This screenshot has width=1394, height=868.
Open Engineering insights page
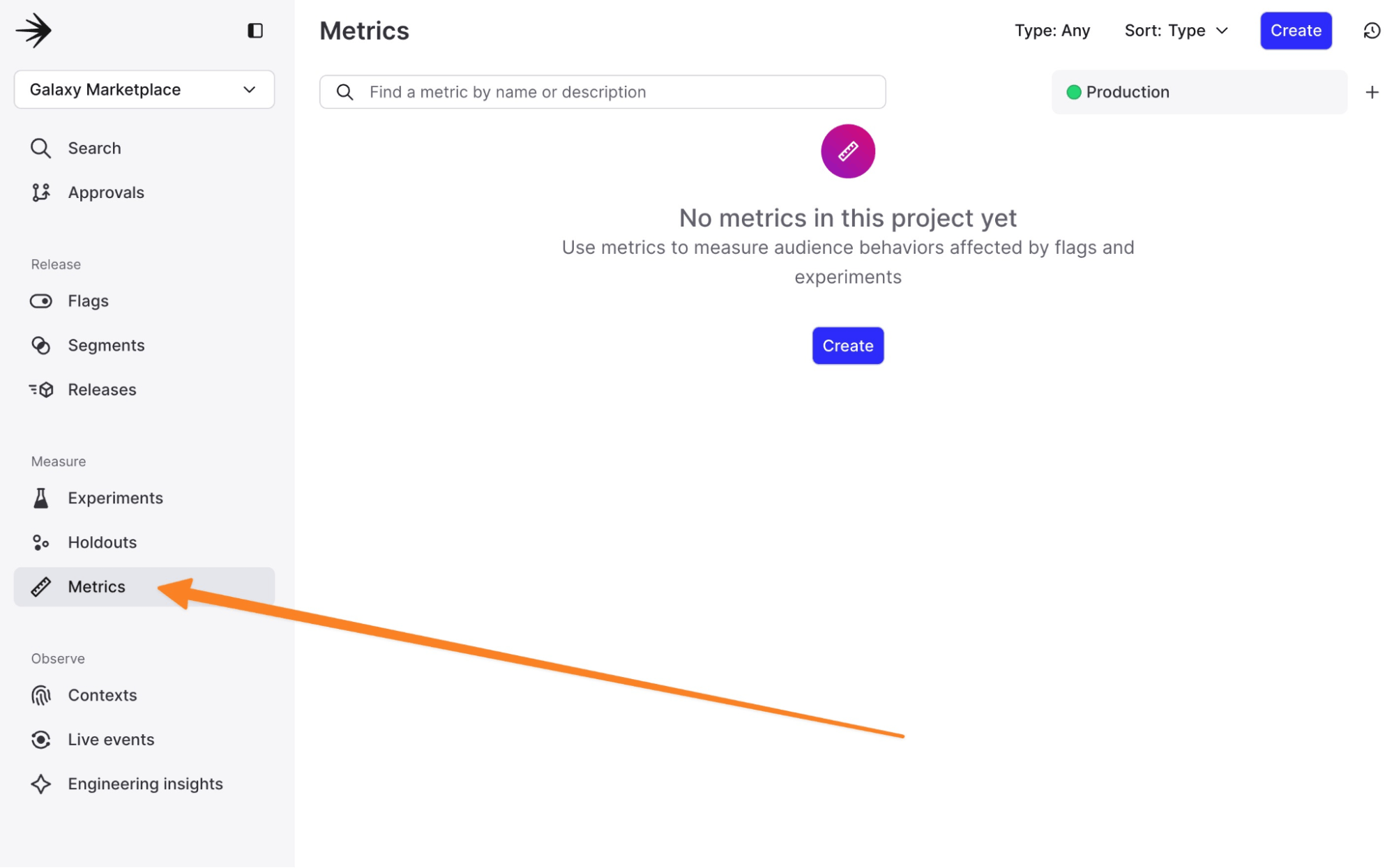[x=144, y=784]
